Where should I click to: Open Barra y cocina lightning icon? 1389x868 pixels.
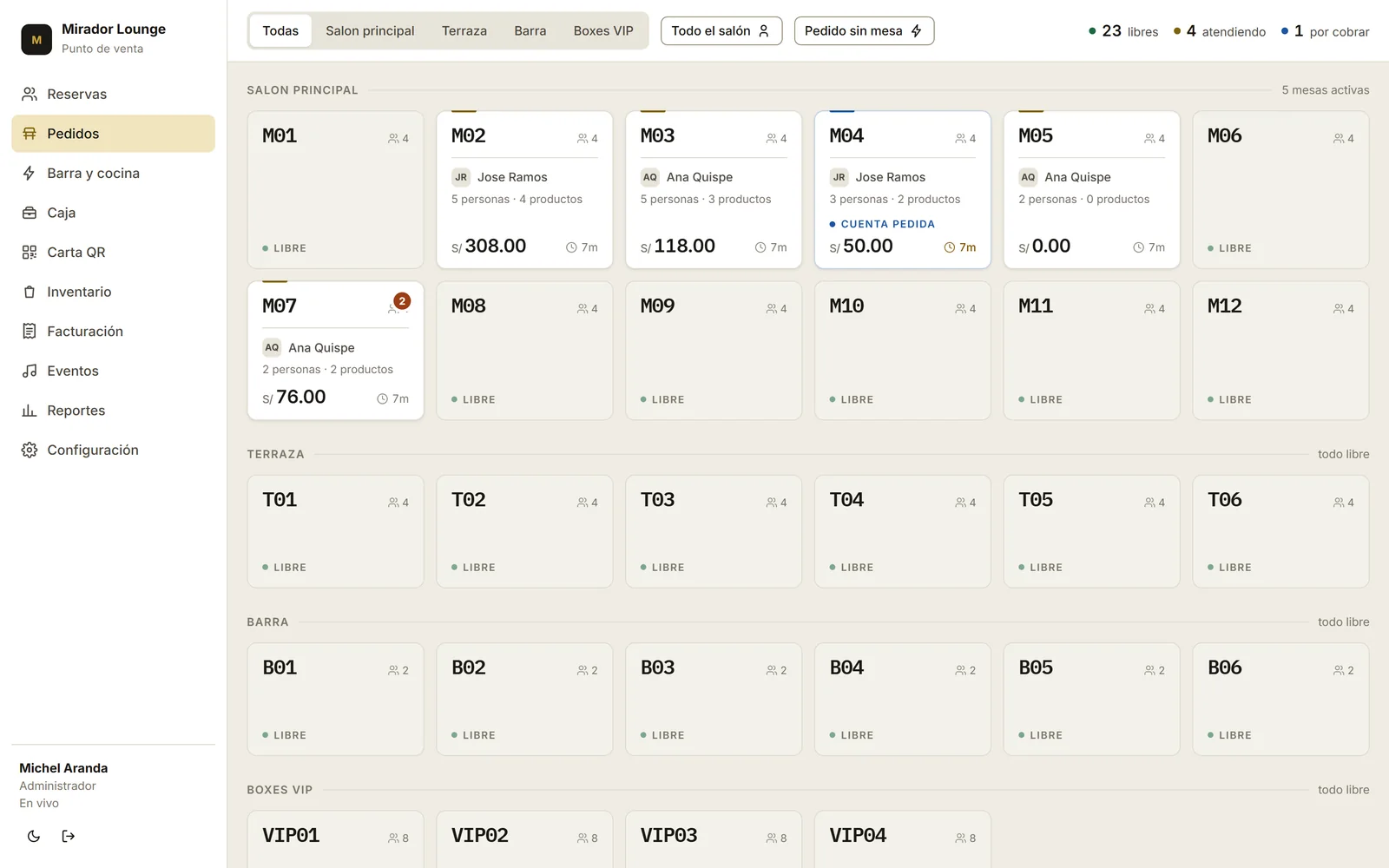pyautogui.click(x=30, y=173)
